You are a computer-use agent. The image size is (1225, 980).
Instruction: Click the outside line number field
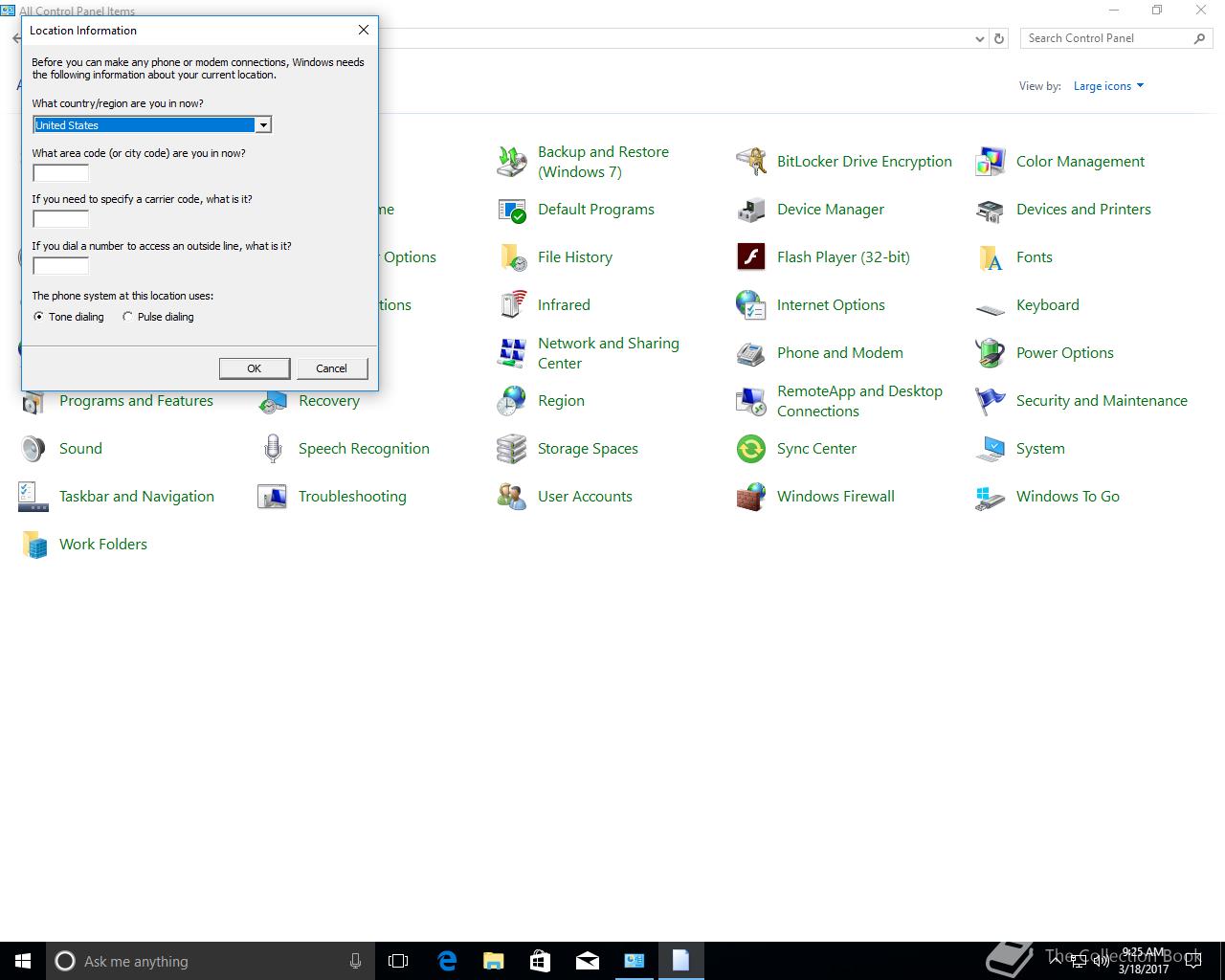tap(61, 266)
